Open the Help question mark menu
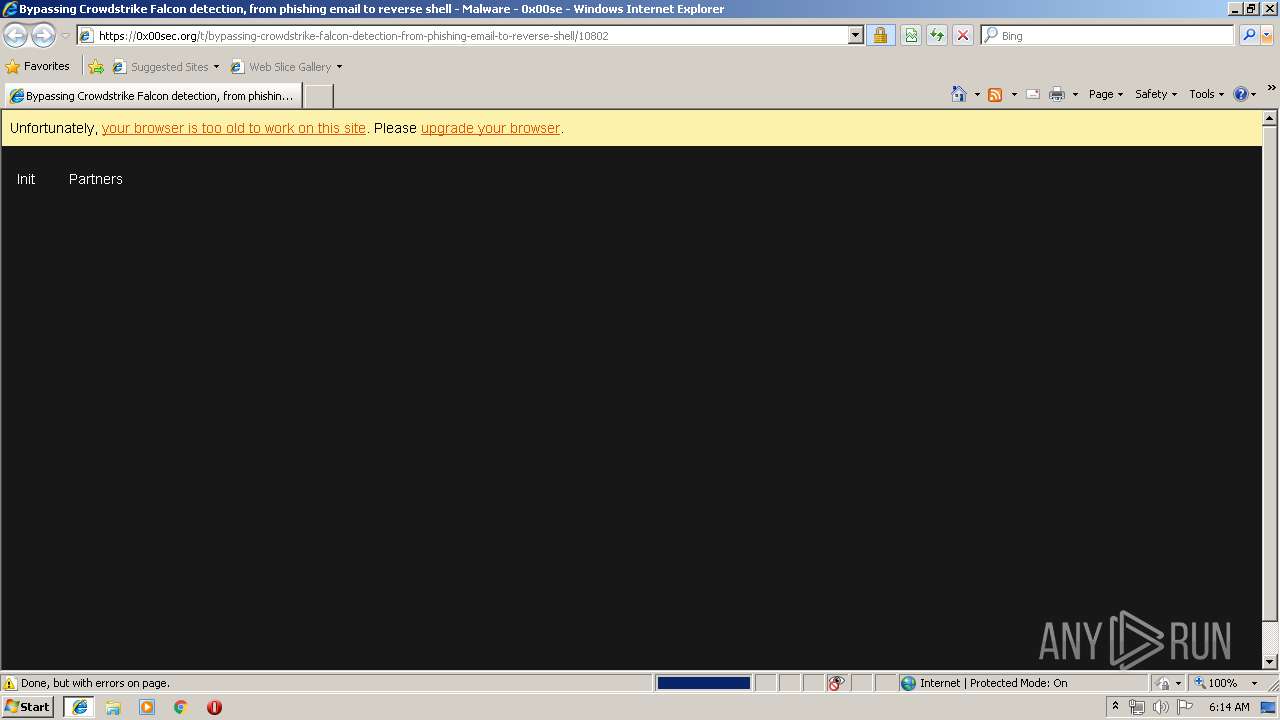The height and width of the screenshot is (720, 1280). [x=1245, y=94]
